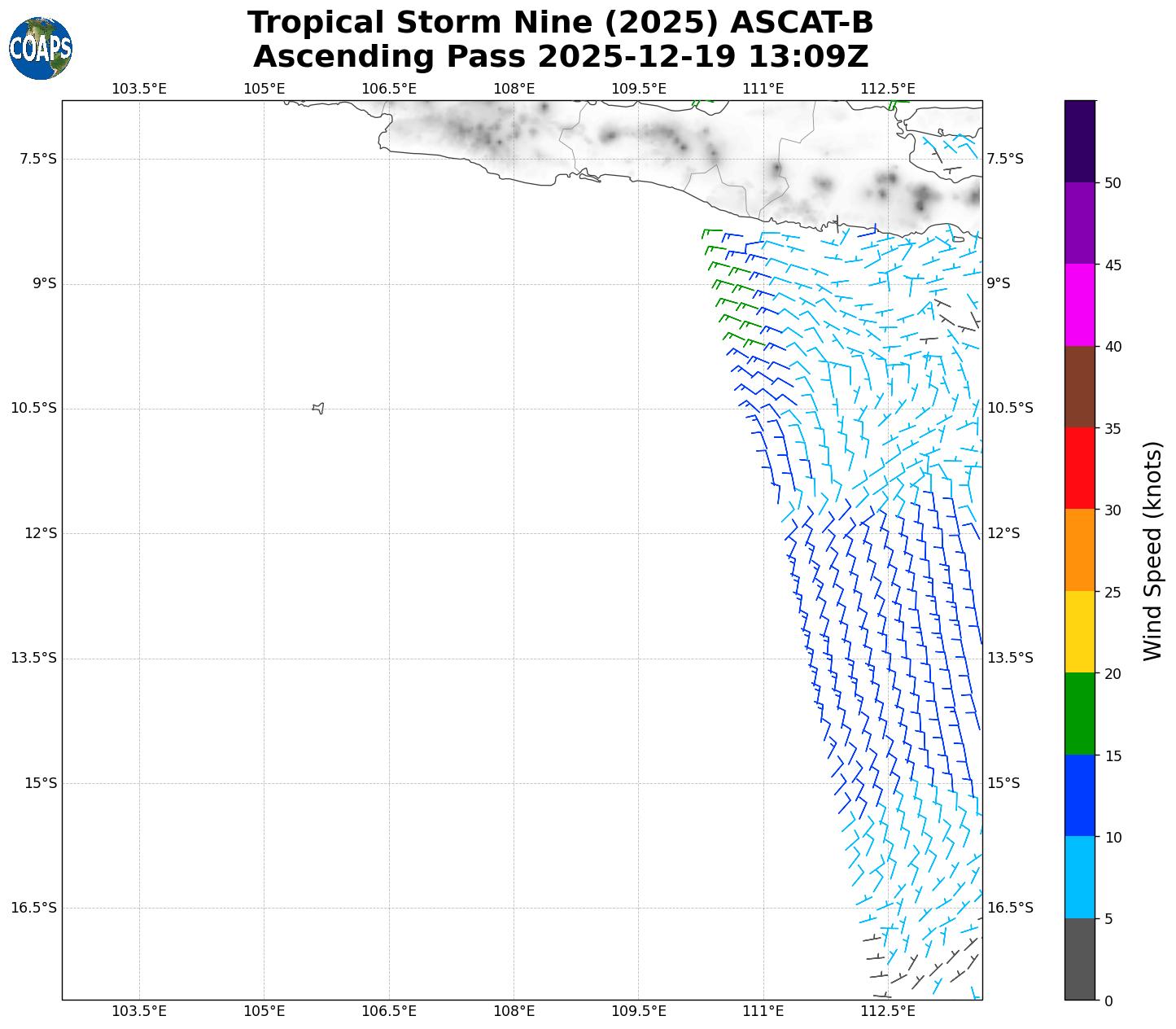Pick the yellow 20–25 knot colorbar segment
Image resolution: width=1176 pixels, height=1029 pixels.
coord(1080,632)
